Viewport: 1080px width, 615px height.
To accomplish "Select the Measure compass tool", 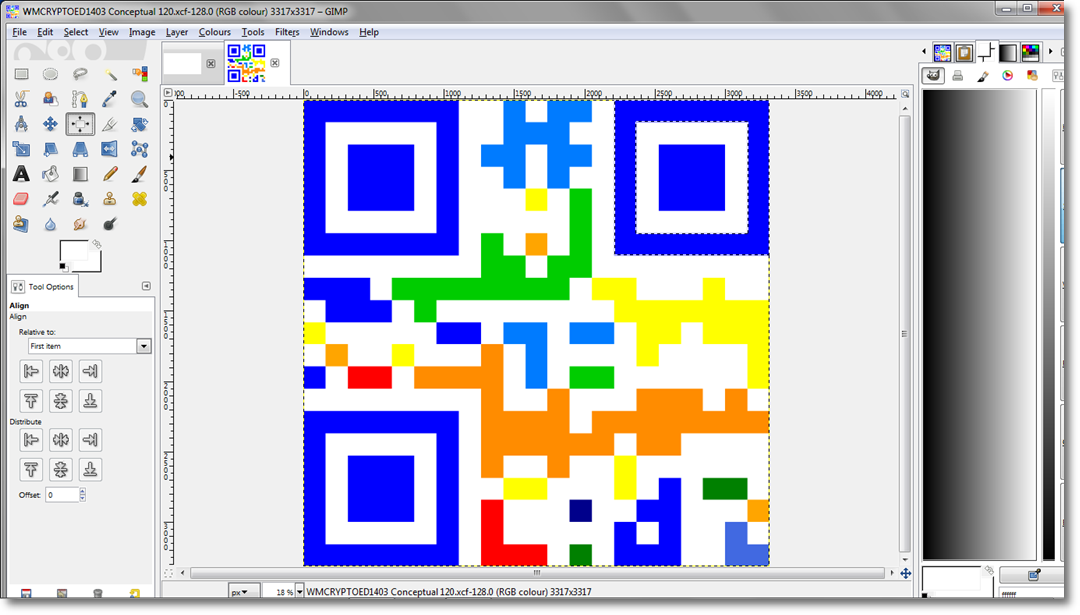I will pyautogui.click(x=21, y=124).
